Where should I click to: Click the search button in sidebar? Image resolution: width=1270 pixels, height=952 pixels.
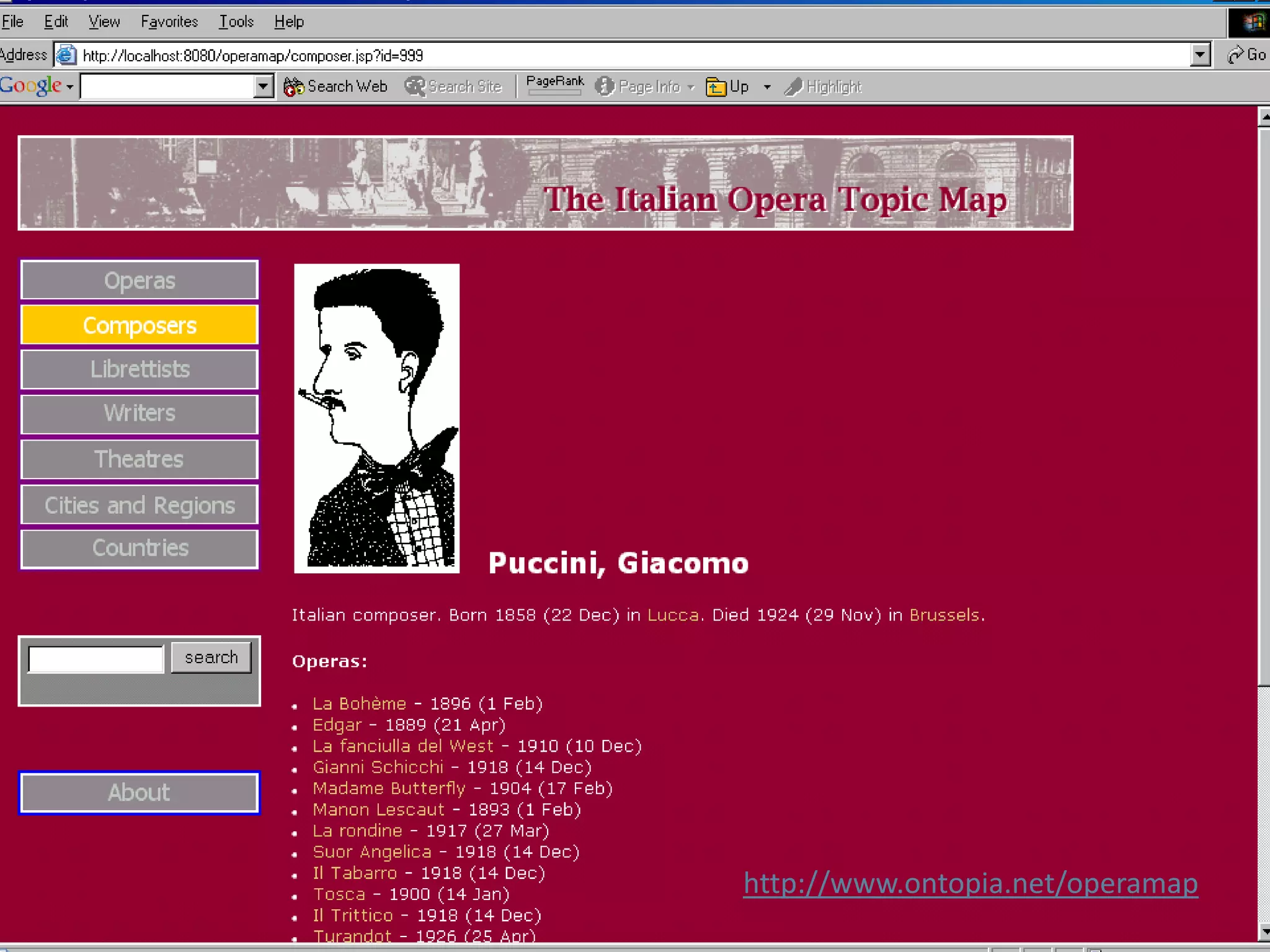211,657
